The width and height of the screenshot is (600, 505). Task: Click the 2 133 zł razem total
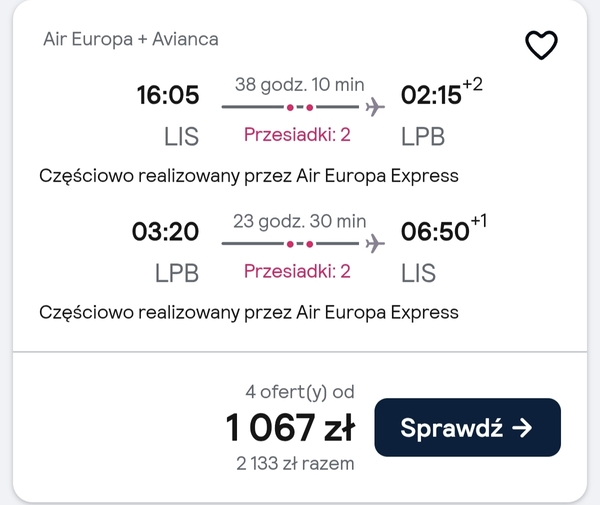pyautogui.click(x=295, y=464)
